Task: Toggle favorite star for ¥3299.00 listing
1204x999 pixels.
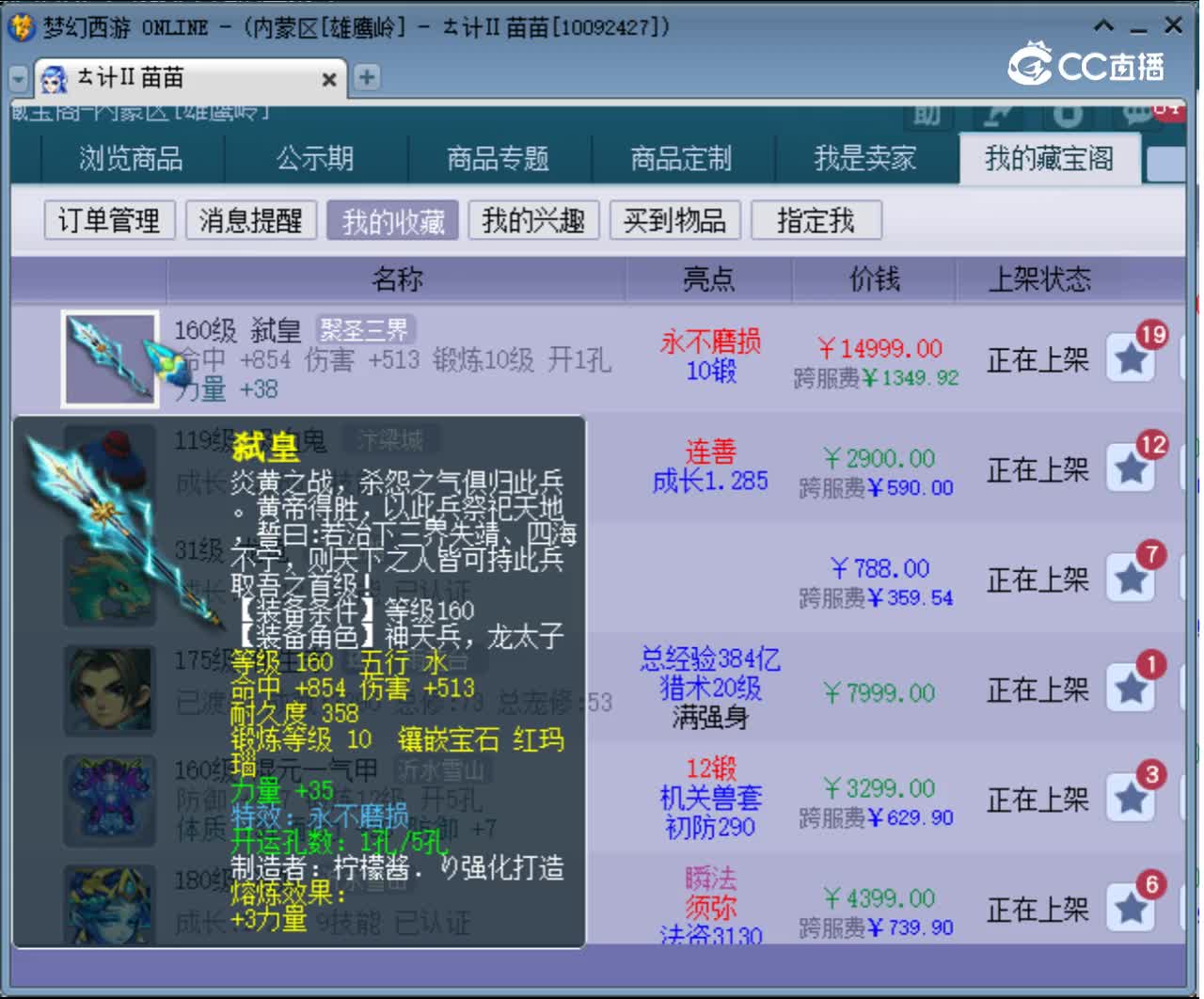Action: [1131, 799]
